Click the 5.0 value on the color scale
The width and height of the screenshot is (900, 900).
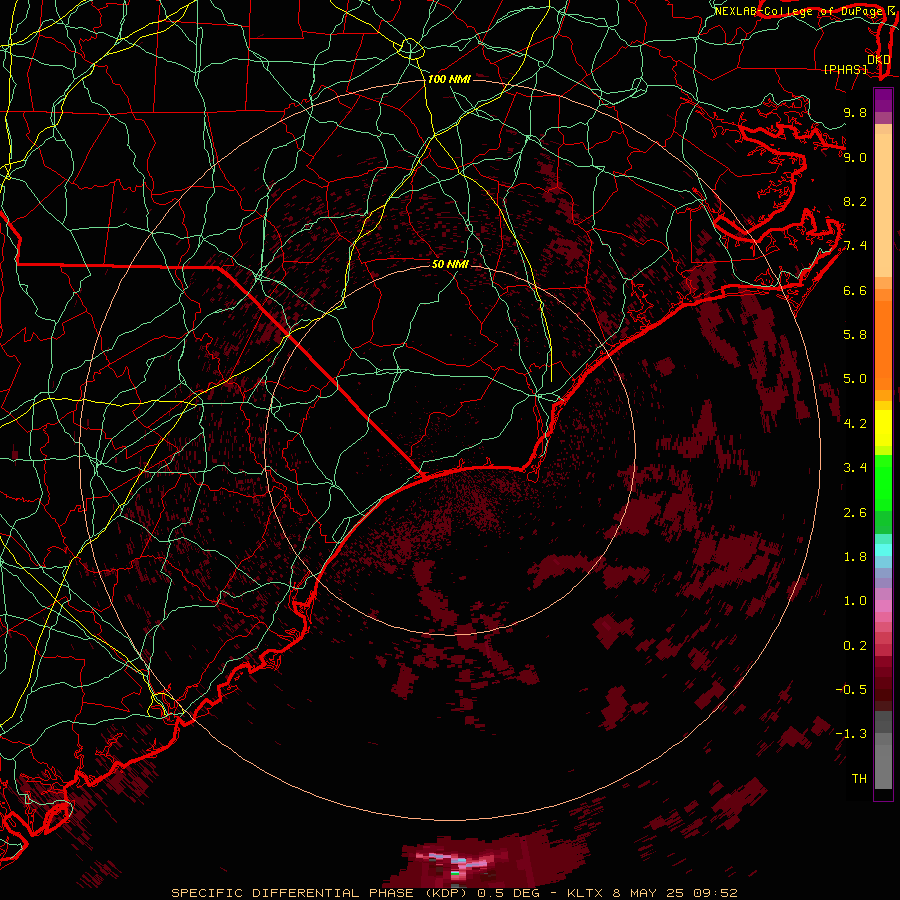pos(855,379)
